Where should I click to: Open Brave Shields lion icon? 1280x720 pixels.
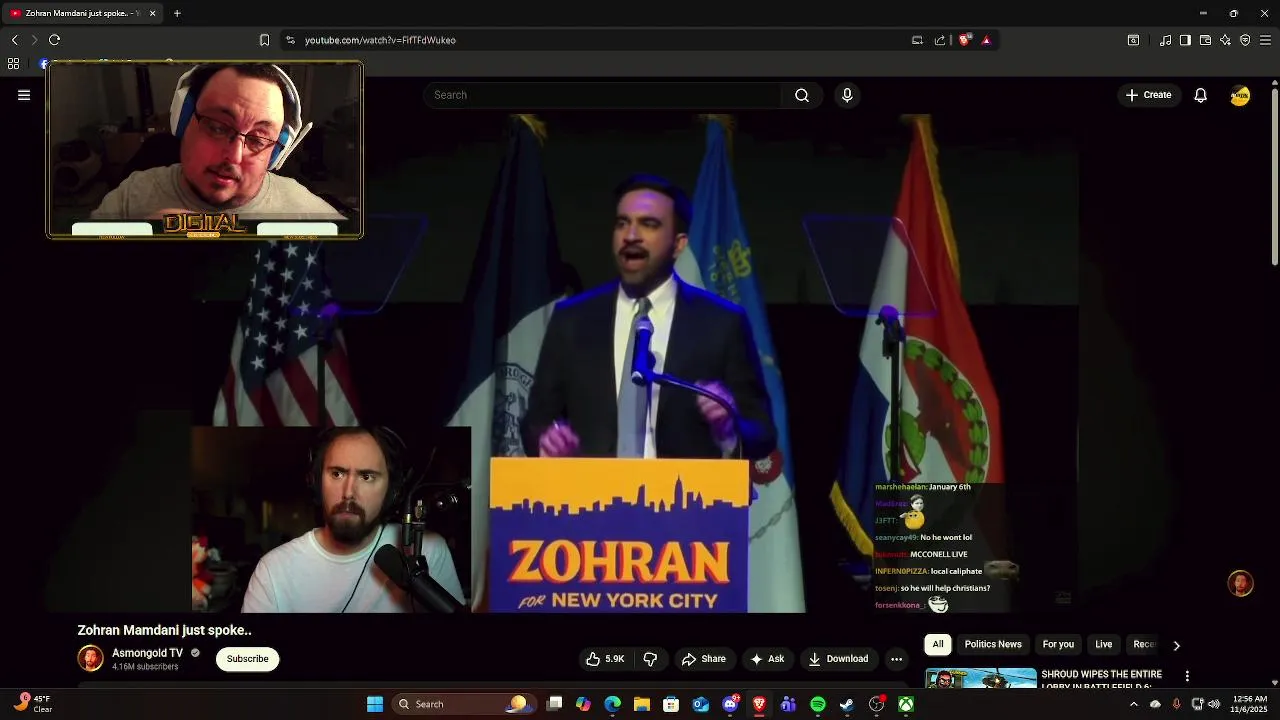point(964,40)
